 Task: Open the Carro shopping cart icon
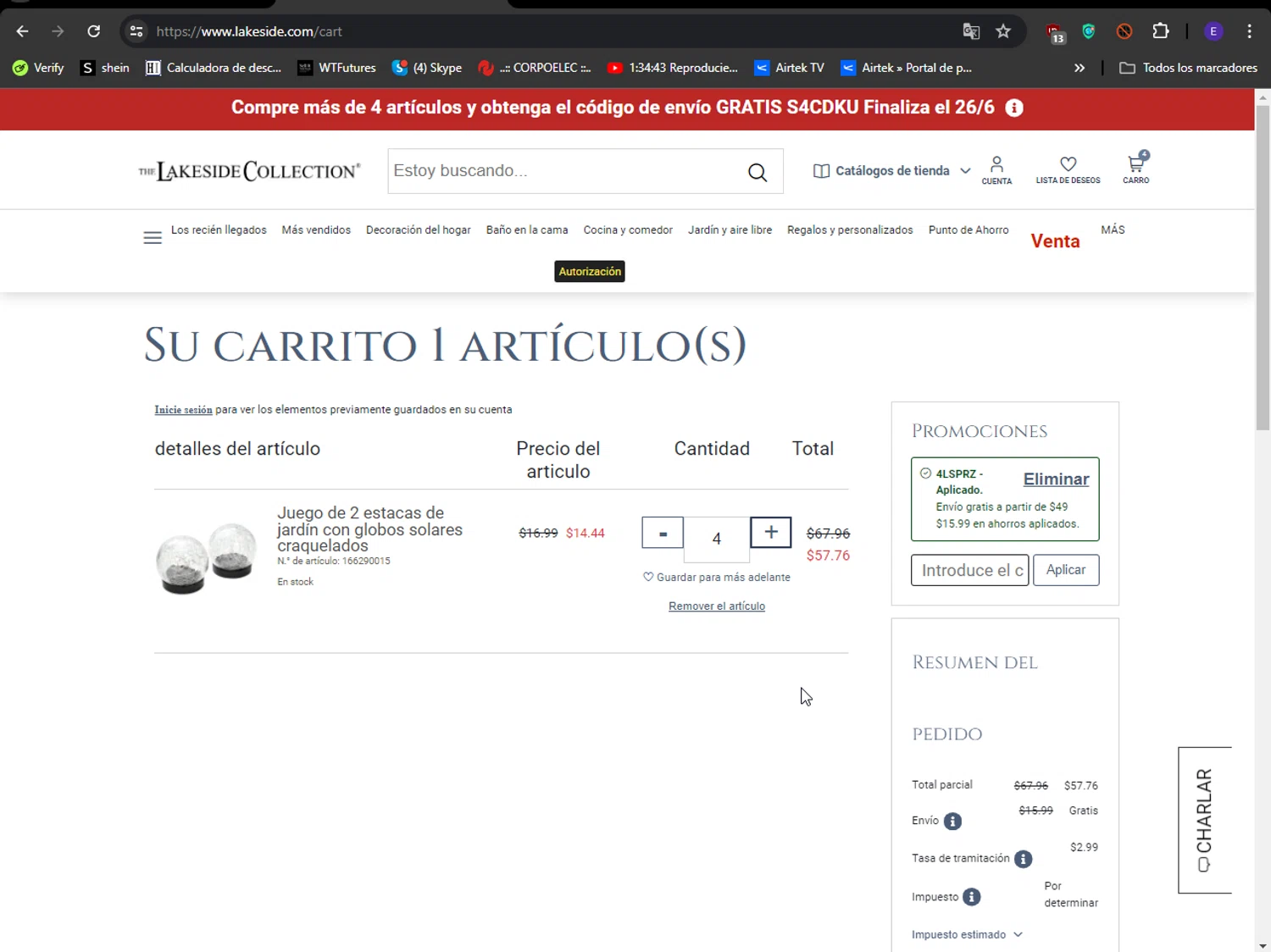click(1136, 169)
